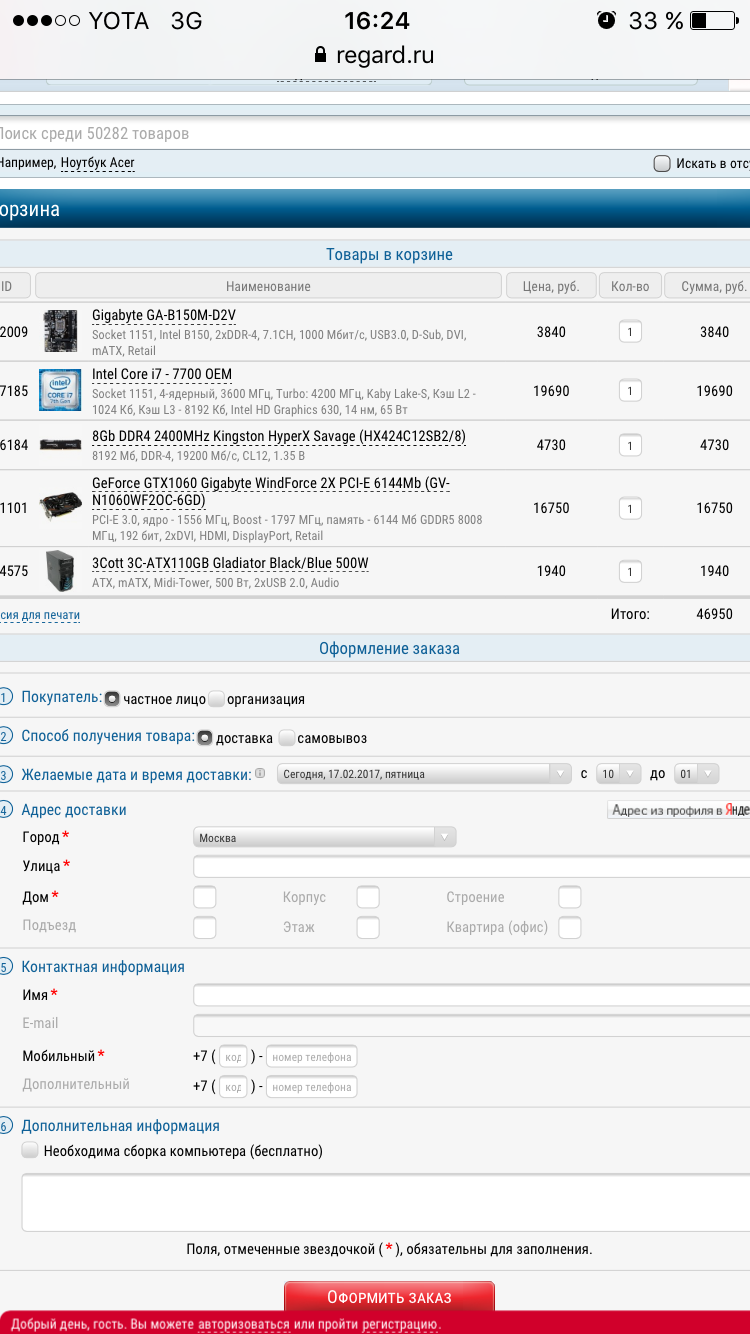The height and width of the screenshot is (1334, 750).
Task: Edit quantity for 3Cott Gladiator case
Action: coord(630,571)
